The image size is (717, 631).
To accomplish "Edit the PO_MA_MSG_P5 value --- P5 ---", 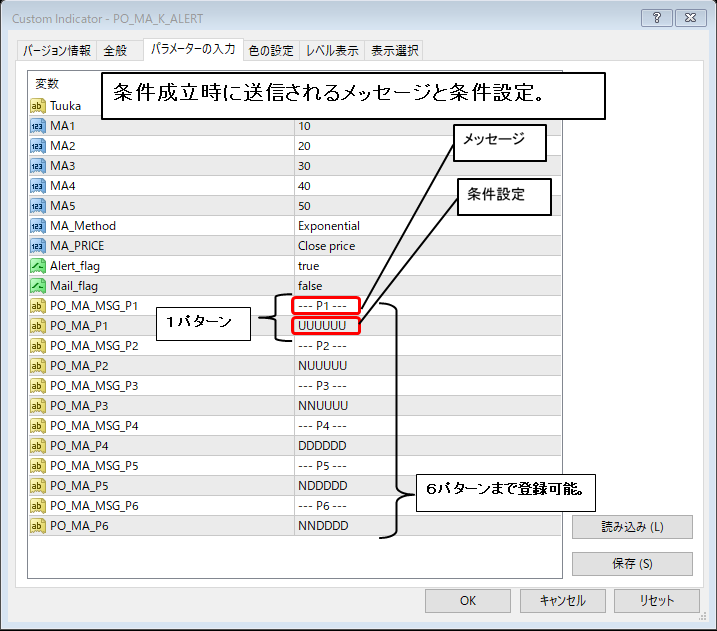I will (x=322, y=466).
